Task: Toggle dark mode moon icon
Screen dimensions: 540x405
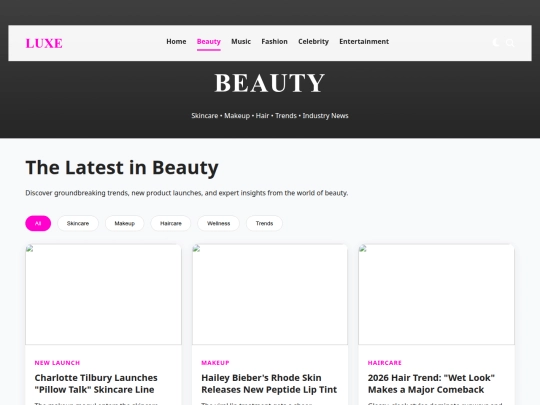Action: [x=496, y=43]
